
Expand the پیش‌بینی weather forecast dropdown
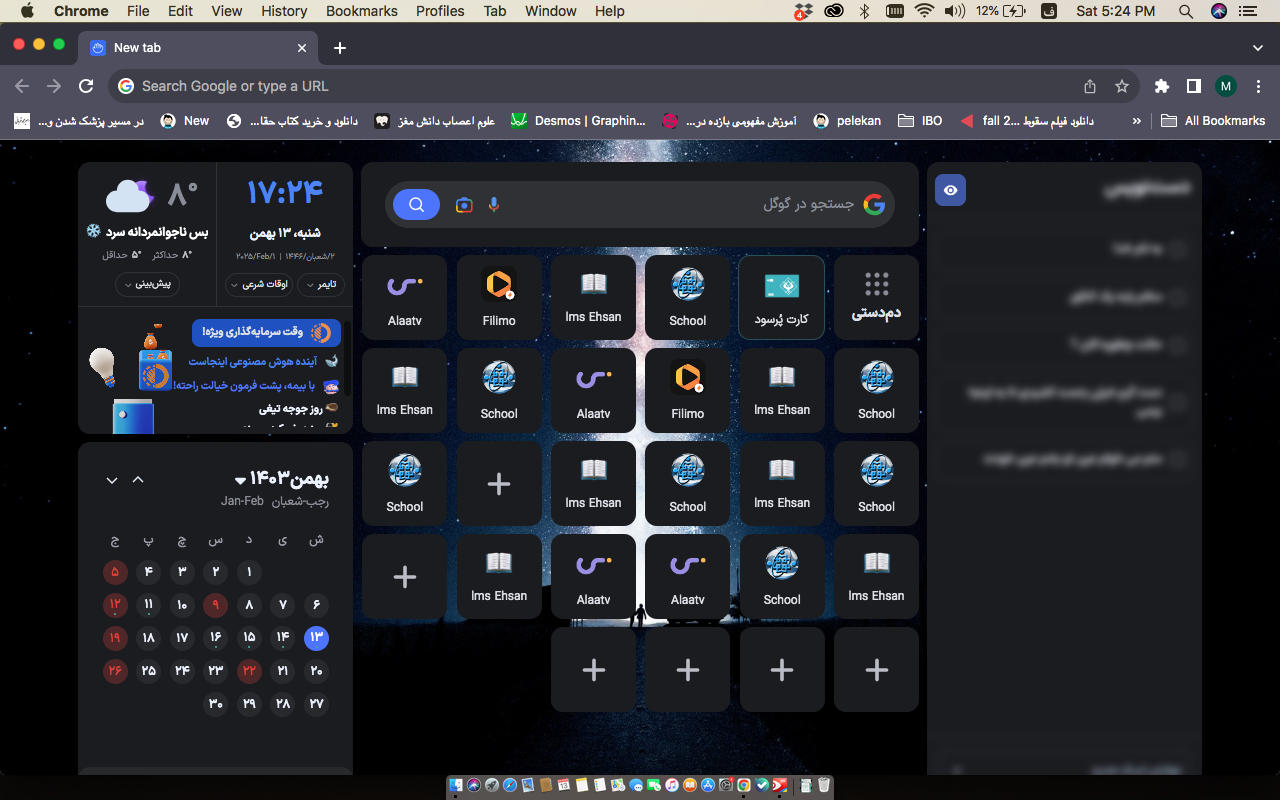coord(148,285)
